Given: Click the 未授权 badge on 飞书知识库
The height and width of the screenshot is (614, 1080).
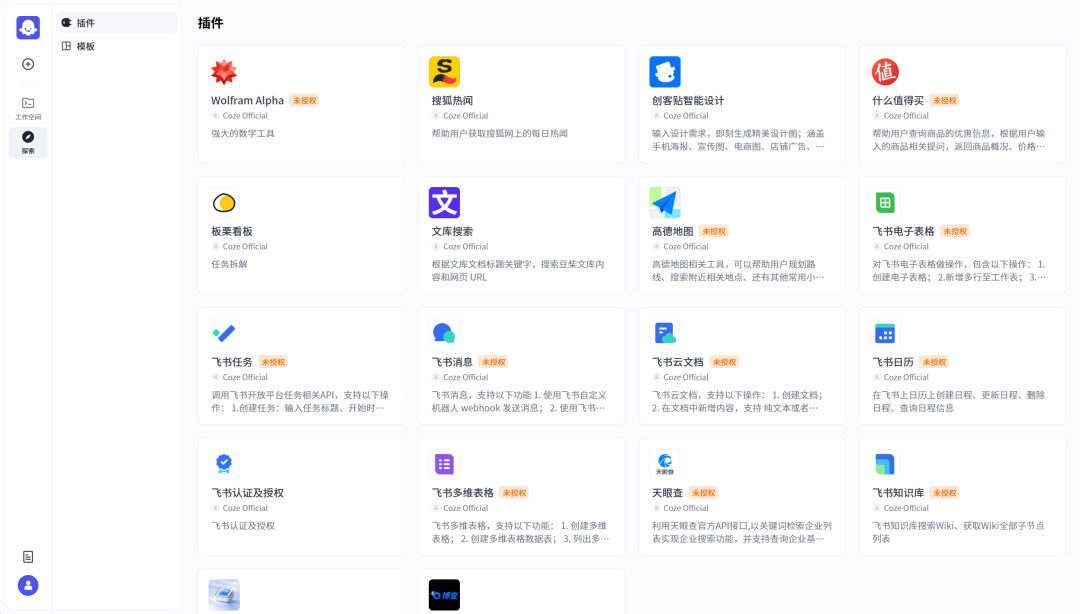Looking at the screenshot, I should tap(944, 493).
